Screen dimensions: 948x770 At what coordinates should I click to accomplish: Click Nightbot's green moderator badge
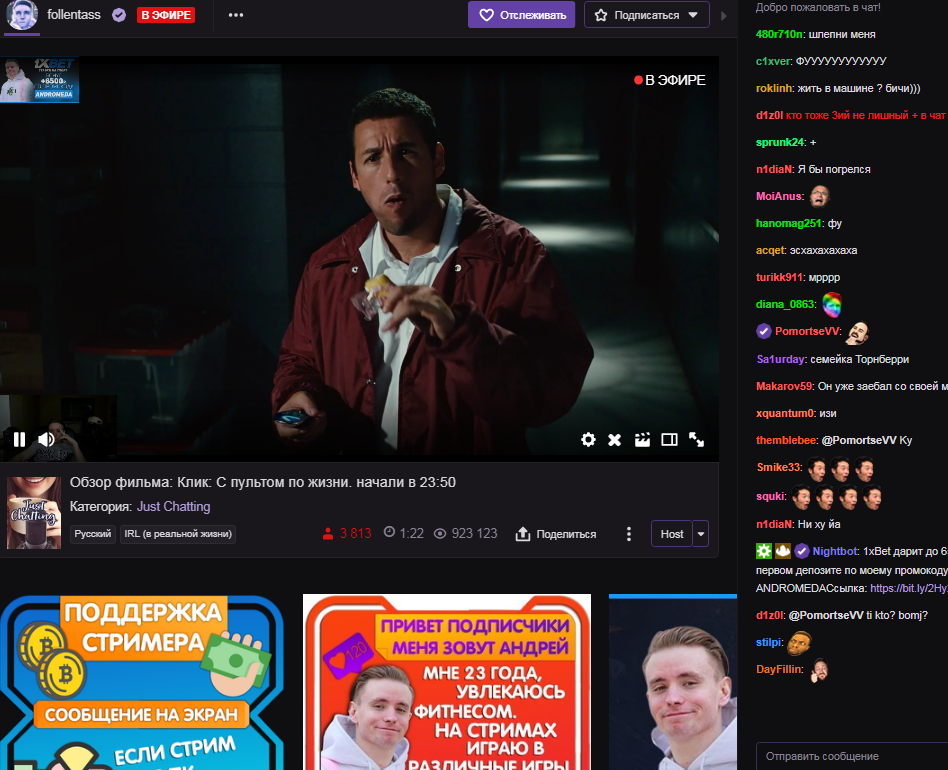(764, 551)
